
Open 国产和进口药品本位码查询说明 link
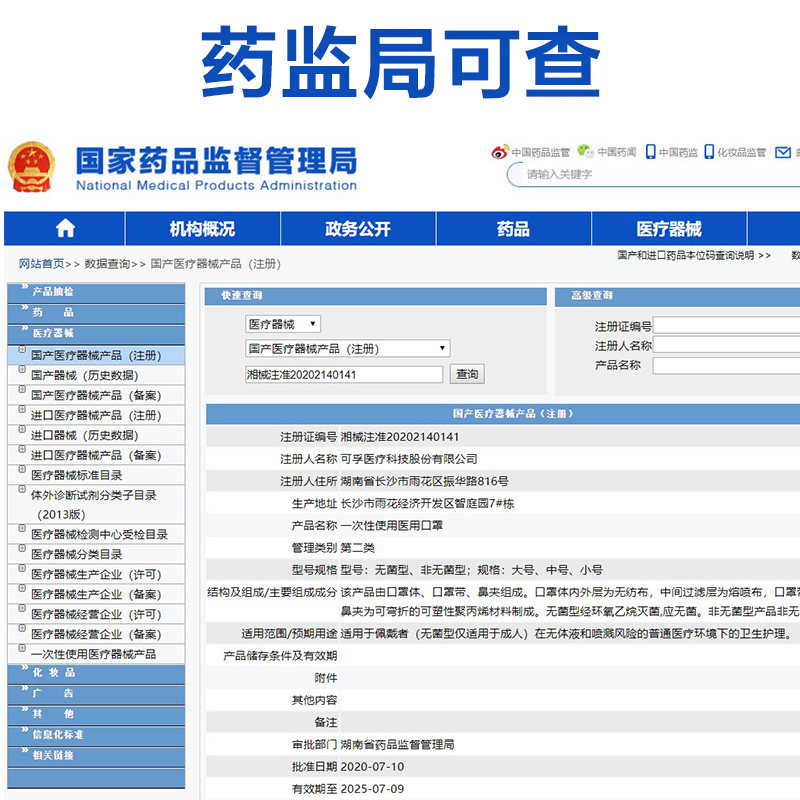[x=685, y=255]
